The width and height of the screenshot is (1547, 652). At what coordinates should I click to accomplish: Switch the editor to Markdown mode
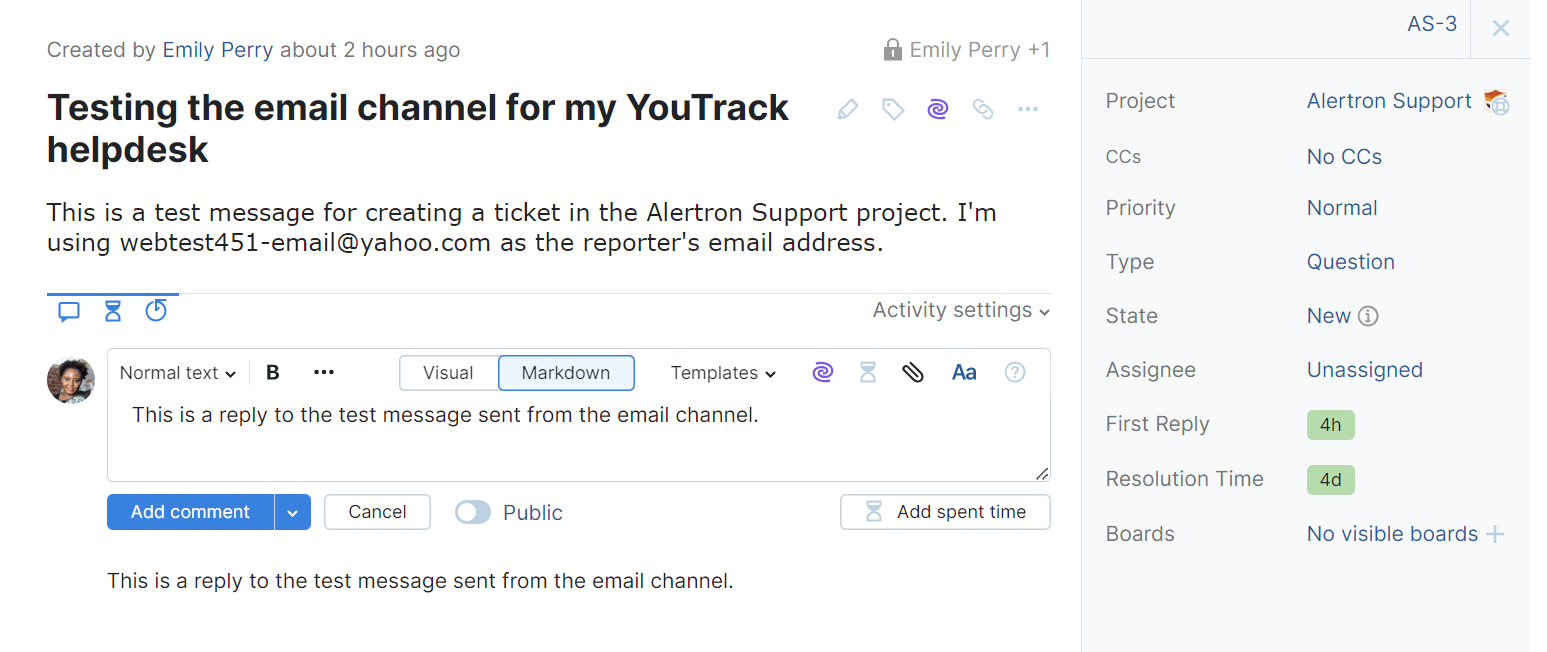tap(566, 373)
